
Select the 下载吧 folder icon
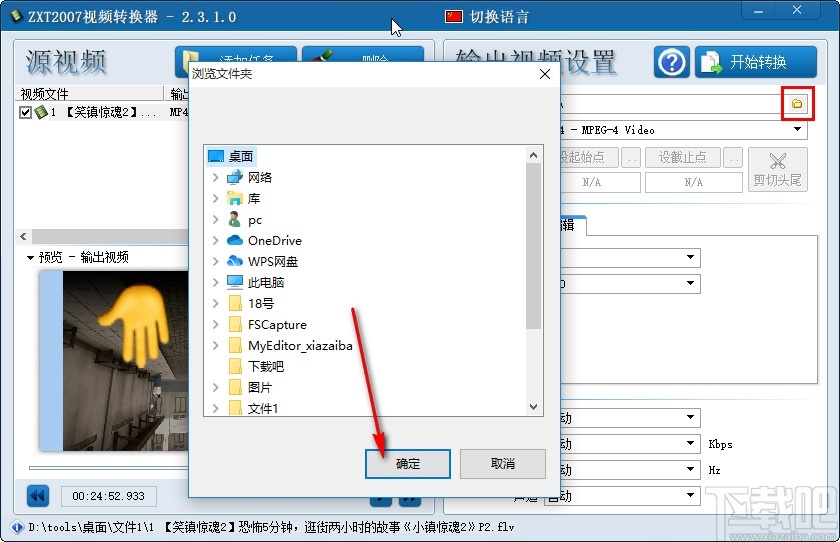coord(235,366)
